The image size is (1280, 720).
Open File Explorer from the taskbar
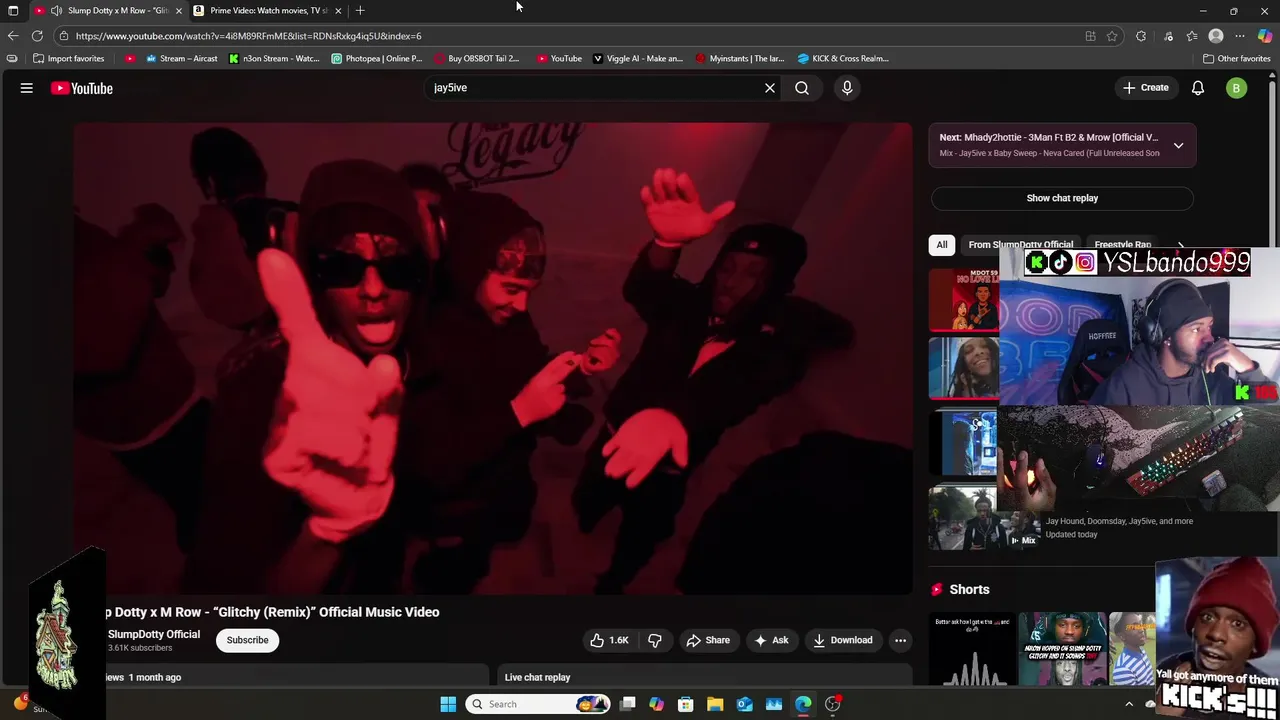pyautogui.click(x=715, y=704)
